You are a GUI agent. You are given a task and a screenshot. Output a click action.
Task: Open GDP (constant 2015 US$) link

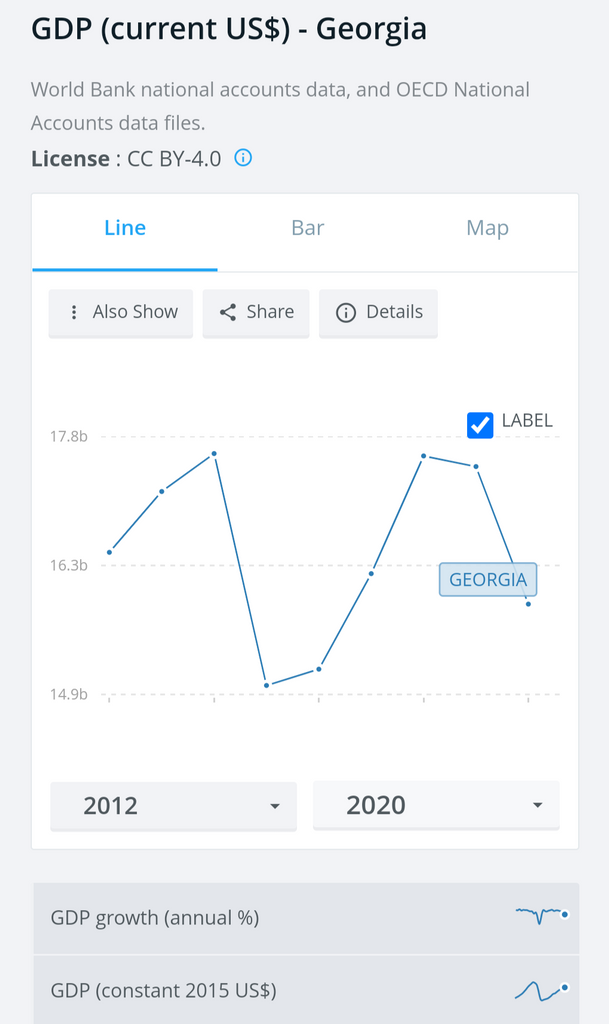click(x=164, y=991)
